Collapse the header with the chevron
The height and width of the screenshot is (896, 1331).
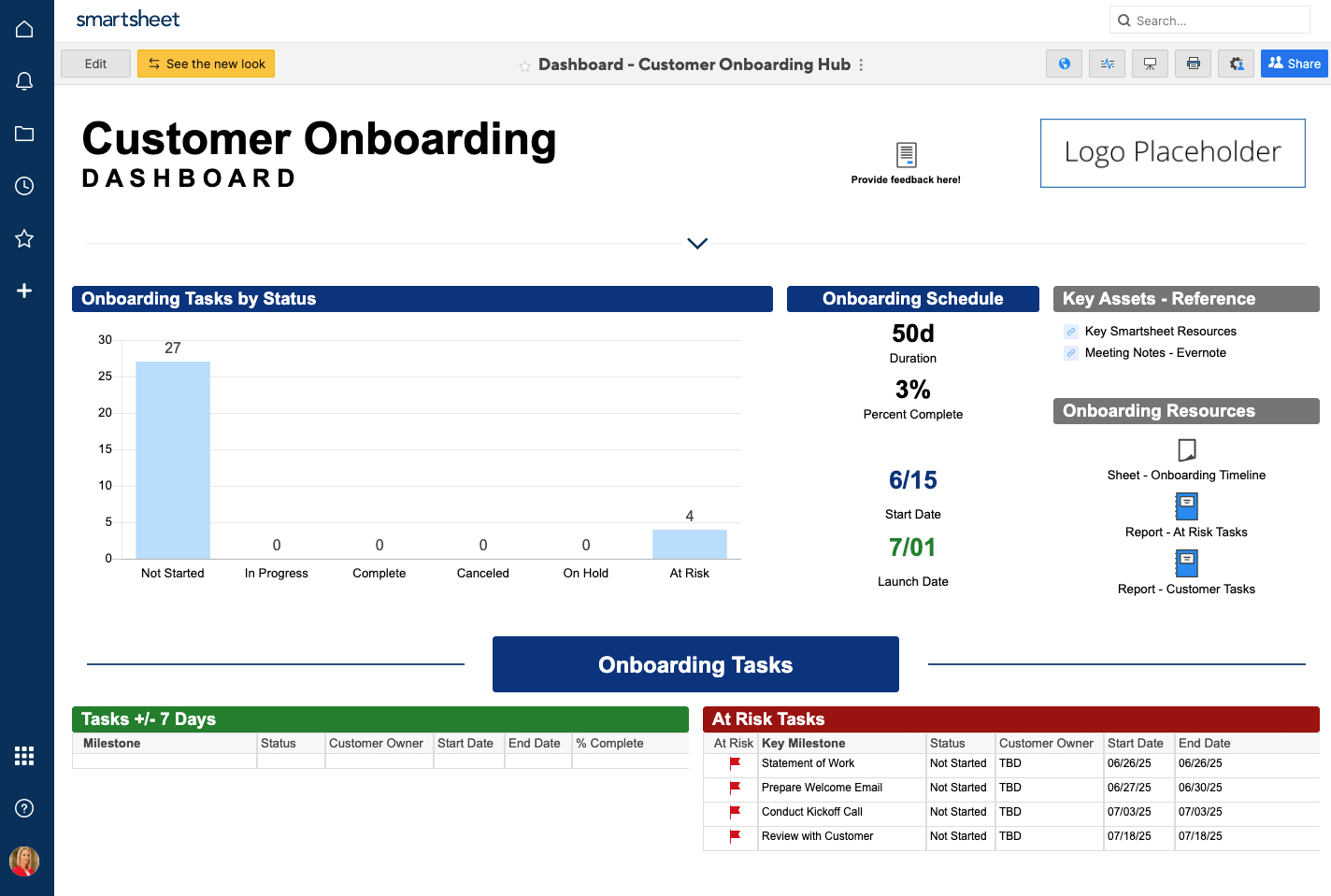[697, 243]
